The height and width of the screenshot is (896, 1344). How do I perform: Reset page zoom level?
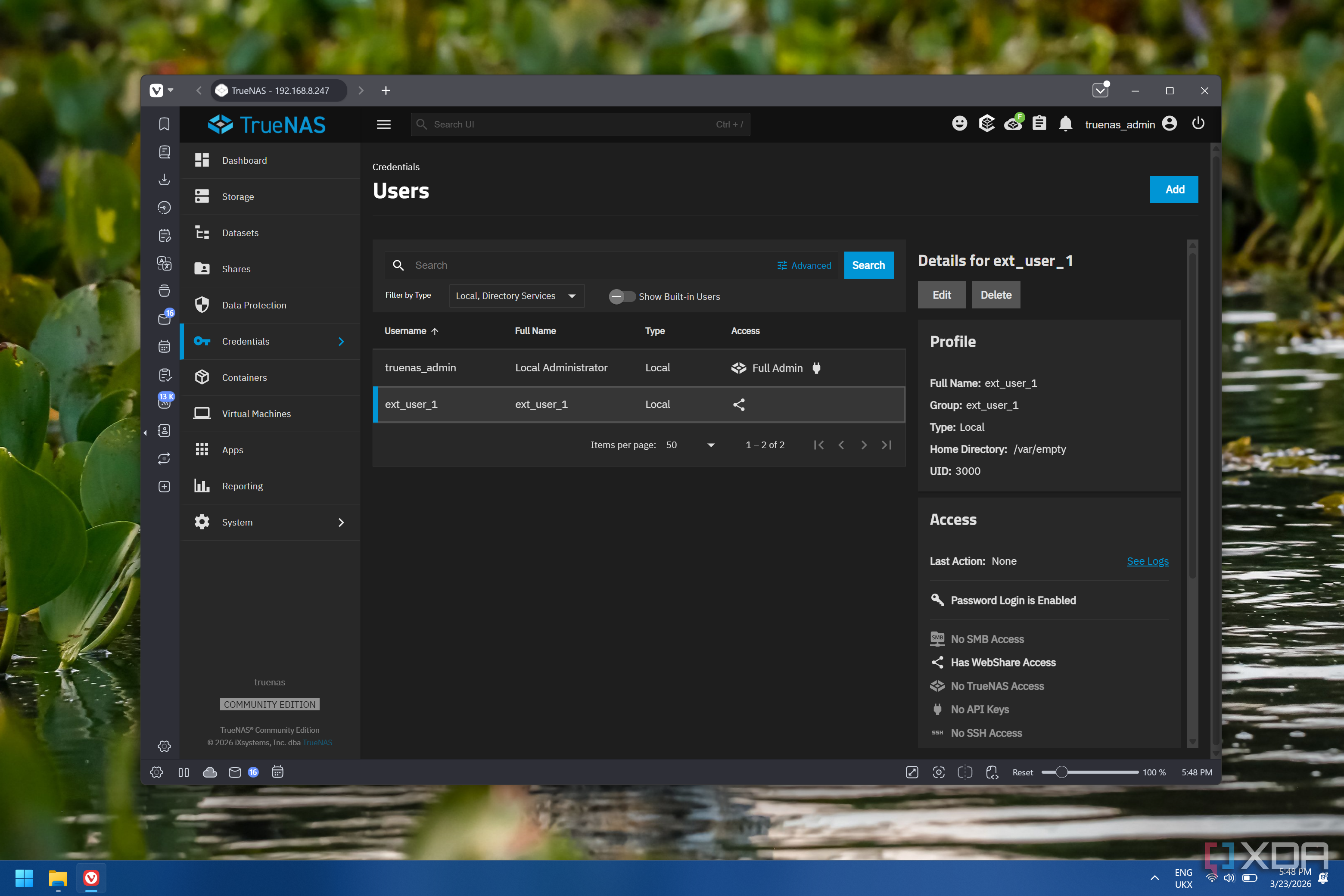[1022, 772]
